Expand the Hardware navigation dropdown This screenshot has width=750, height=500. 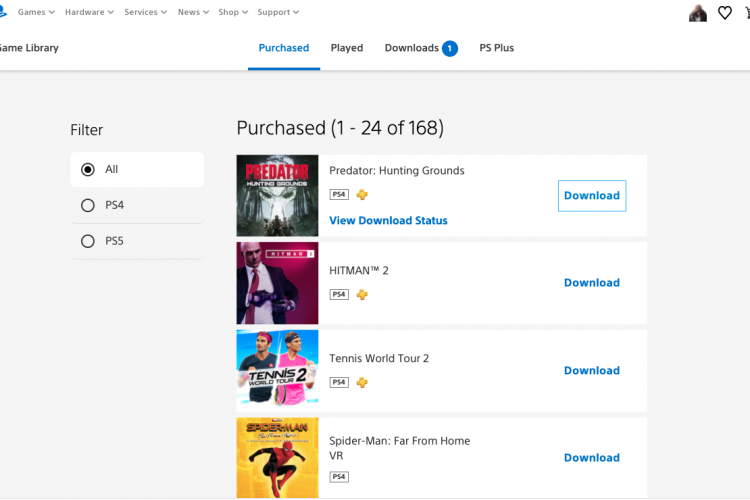[x=89, y=12]
